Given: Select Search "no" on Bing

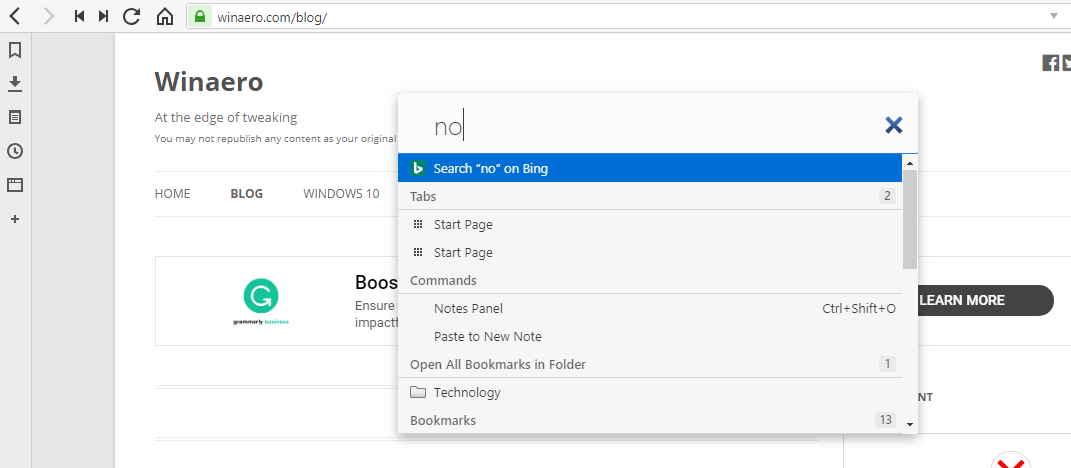Looking at the screenshot, I should pyautogui.click(x=650, y=168).
